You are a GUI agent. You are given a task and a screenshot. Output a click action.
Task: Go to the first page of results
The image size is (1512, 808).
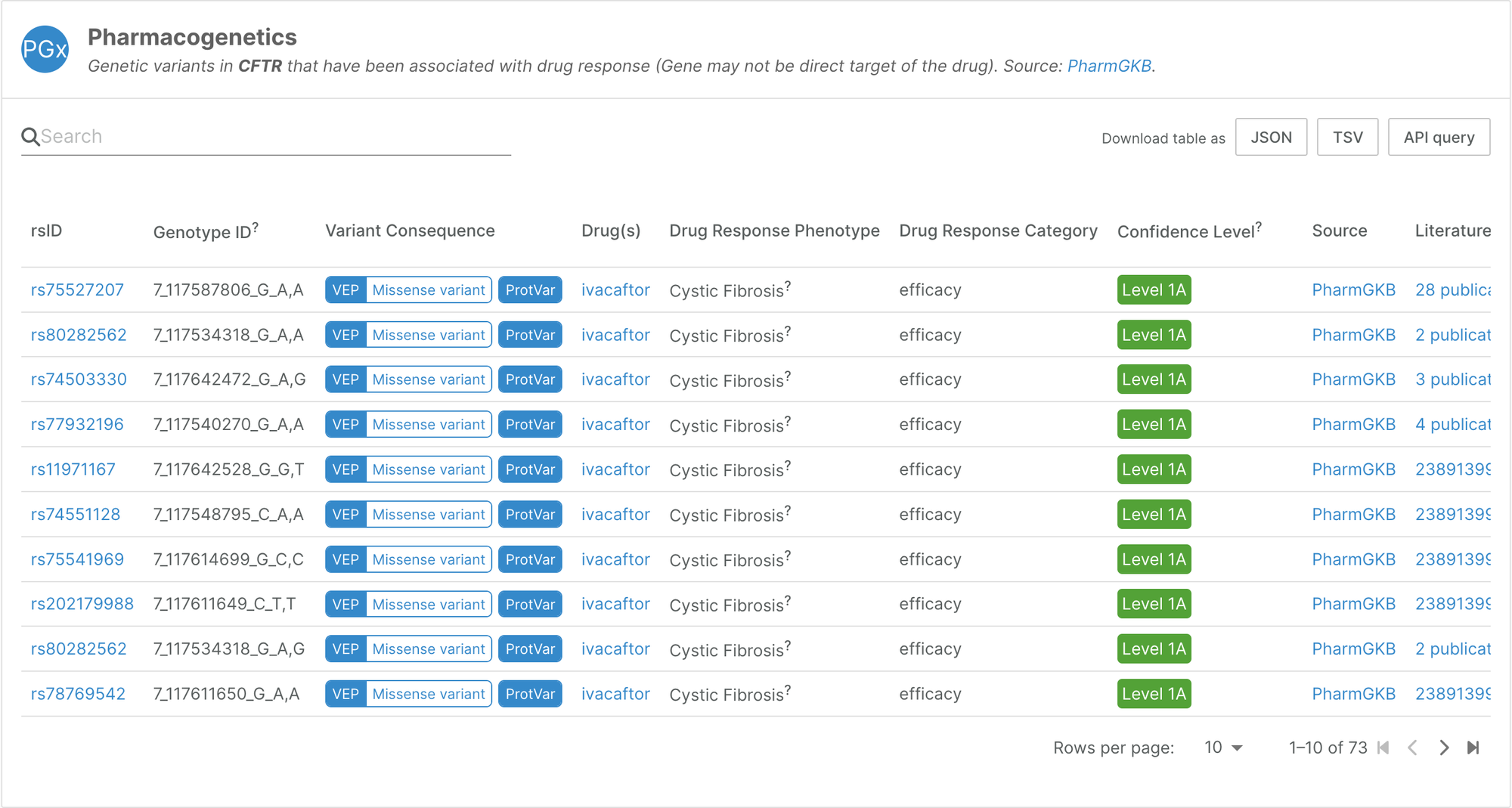1383,748
